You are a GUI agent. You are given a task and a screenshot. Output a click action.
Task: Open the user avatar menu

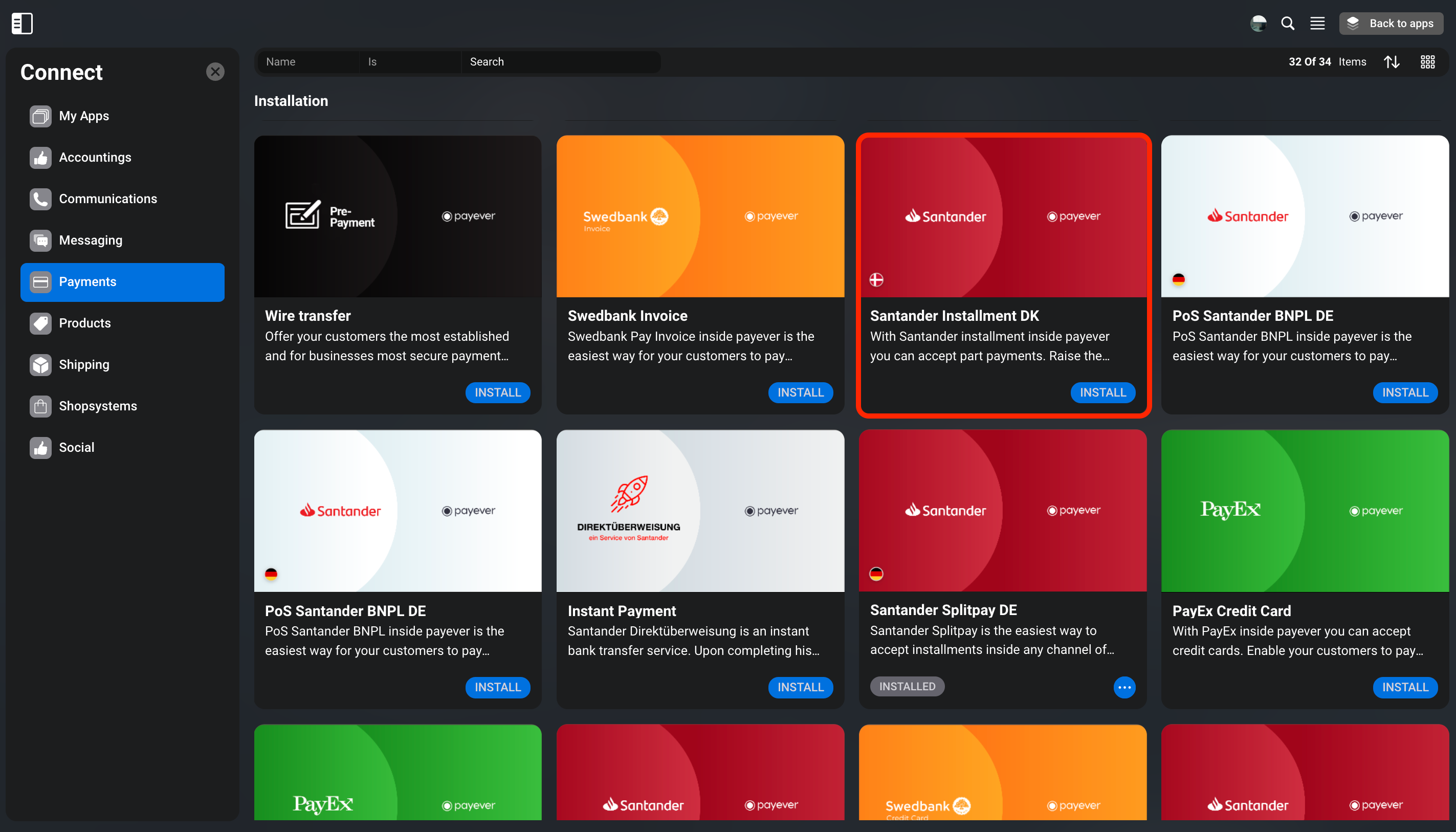tap(1258, 24)
